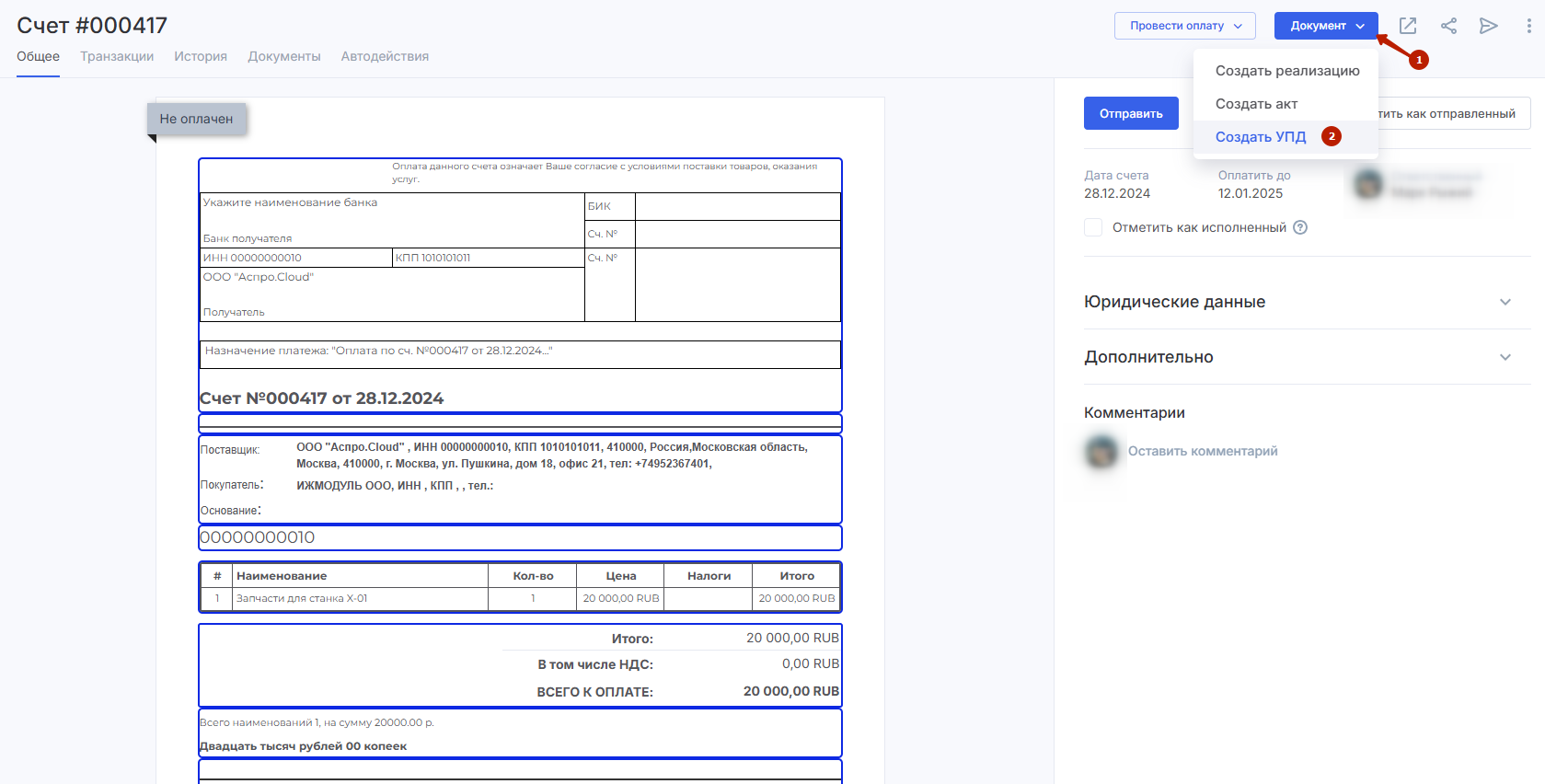Viewport: 1545px width, 784px height.
Task: Click the paper plane send icon
Action: 1488,26
